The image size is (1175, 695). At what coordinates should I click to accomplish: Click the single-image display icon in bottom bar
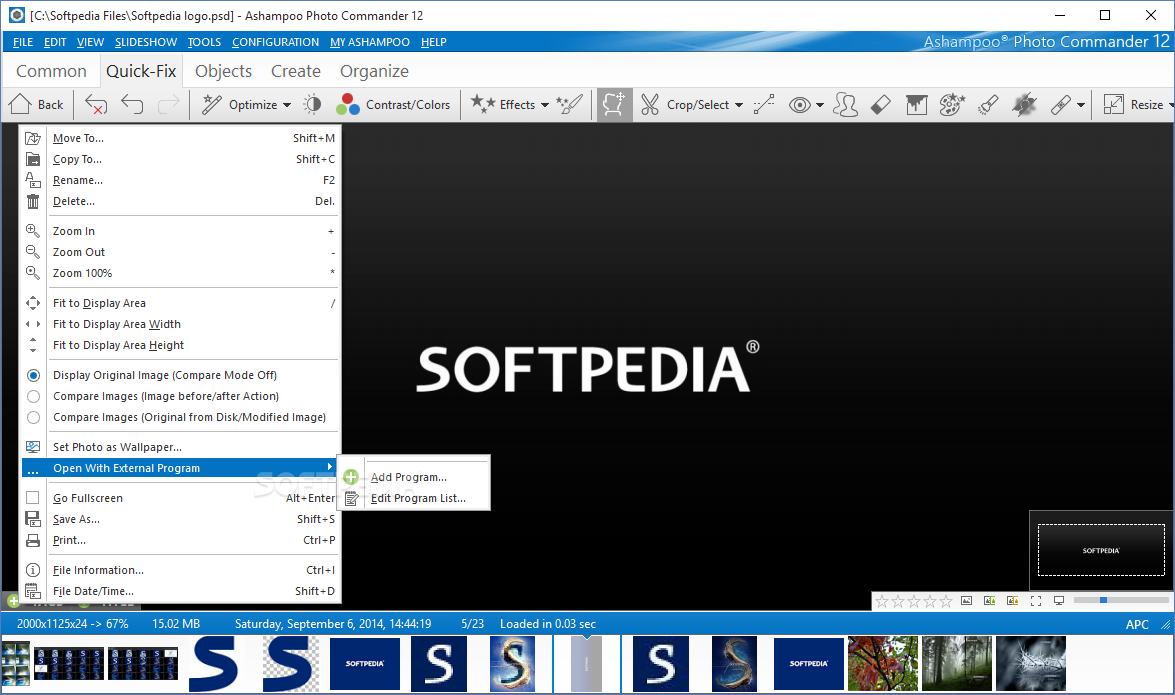point(967,601)
